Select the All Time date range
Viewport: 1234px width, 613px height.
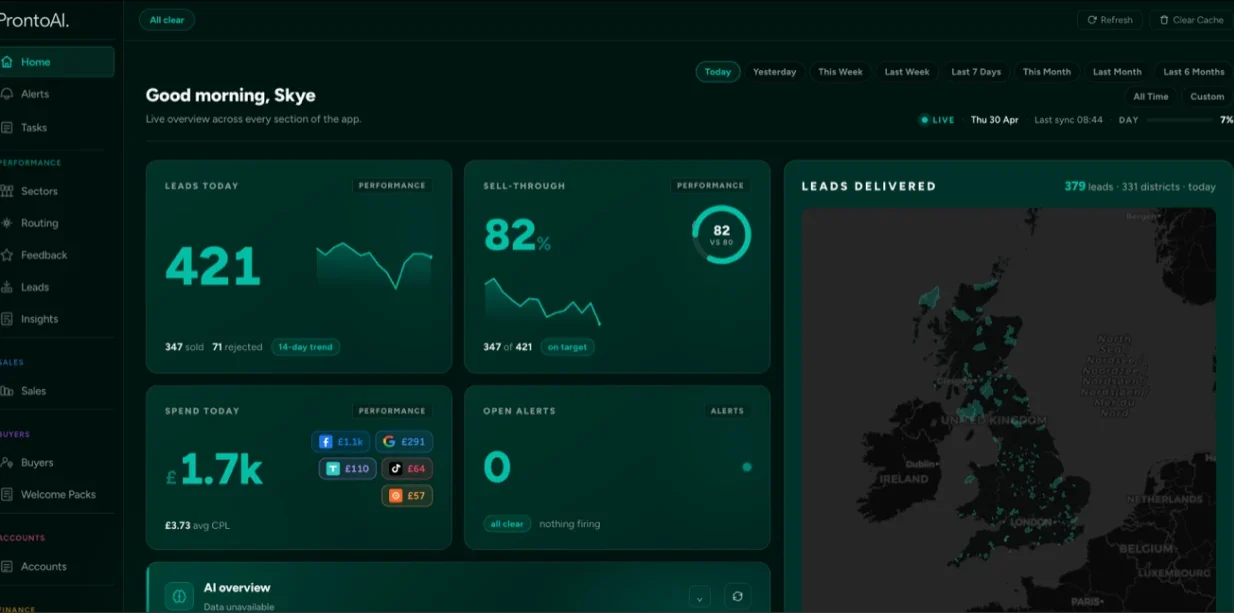coord(1151,97)
